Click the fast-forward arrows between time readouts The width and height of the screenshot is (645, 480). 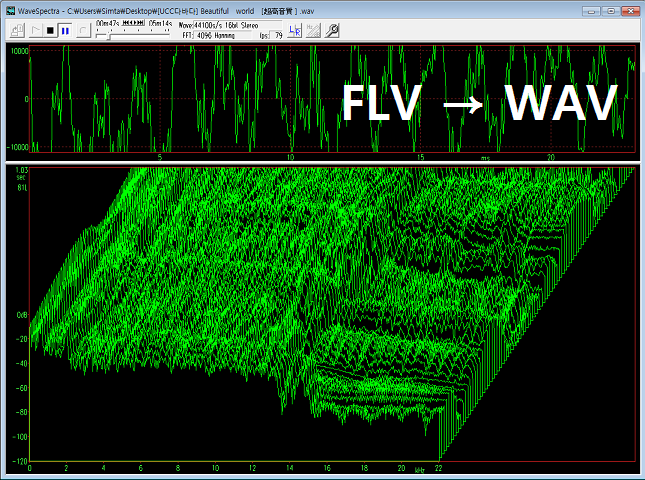pyautogui.click(x=139, y=24)
